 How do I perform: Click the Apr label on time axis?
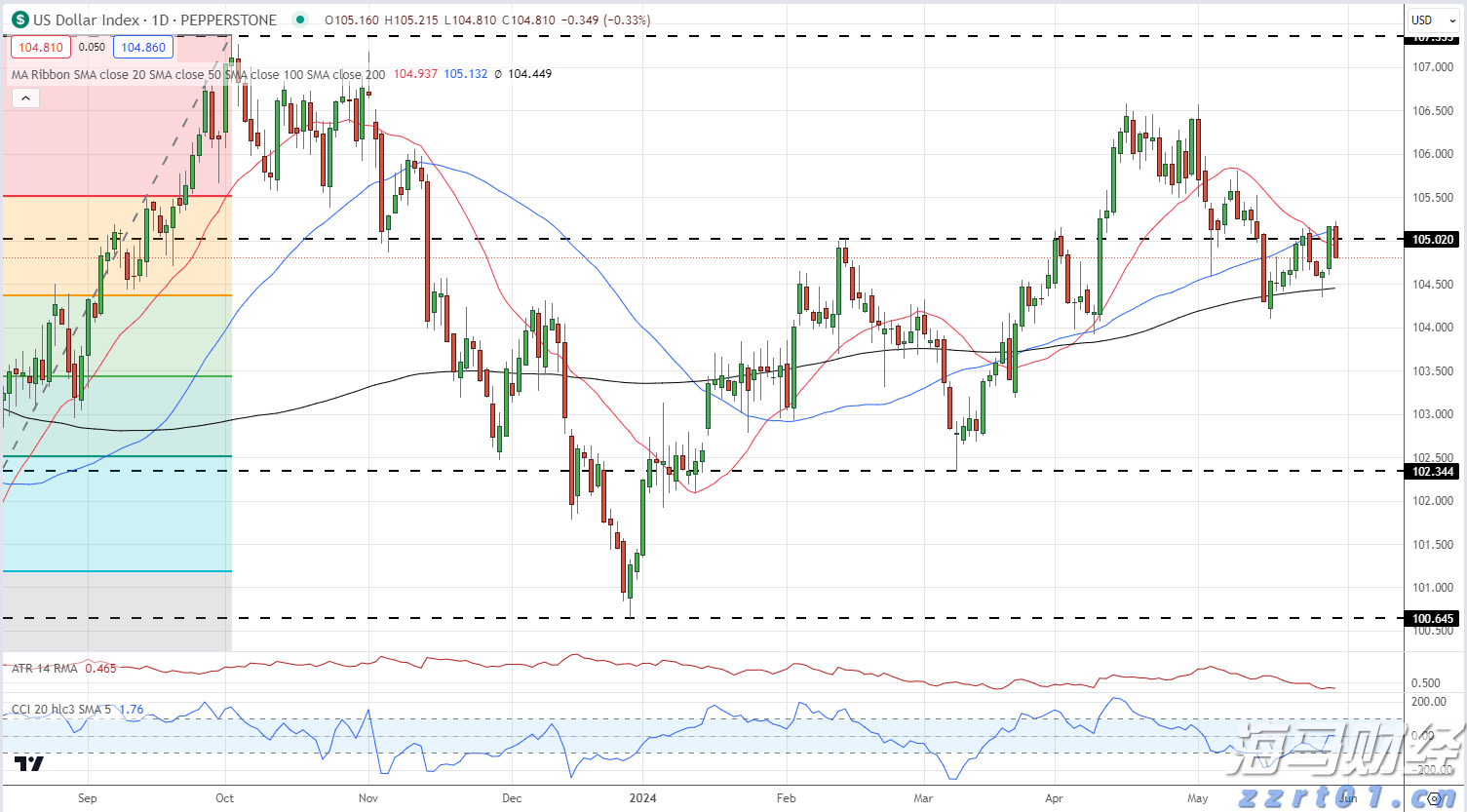[1054, 798]
